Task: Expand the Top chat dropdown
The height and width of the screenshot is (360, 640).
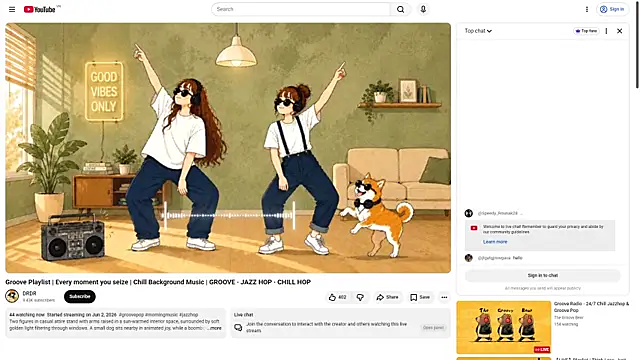Action: pyautogui.click(x=478, y=31)
